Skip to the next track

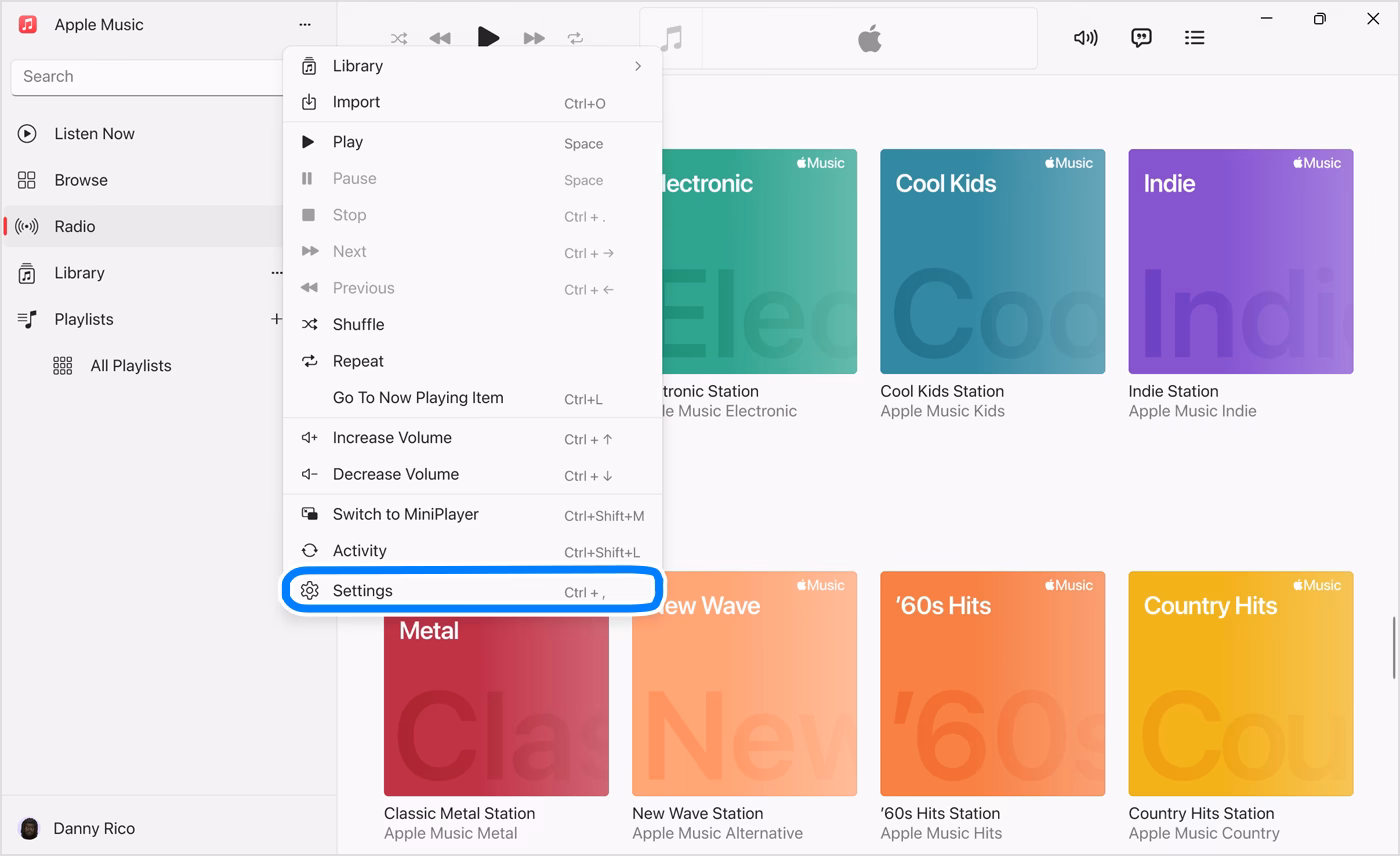tap(534, 37)
